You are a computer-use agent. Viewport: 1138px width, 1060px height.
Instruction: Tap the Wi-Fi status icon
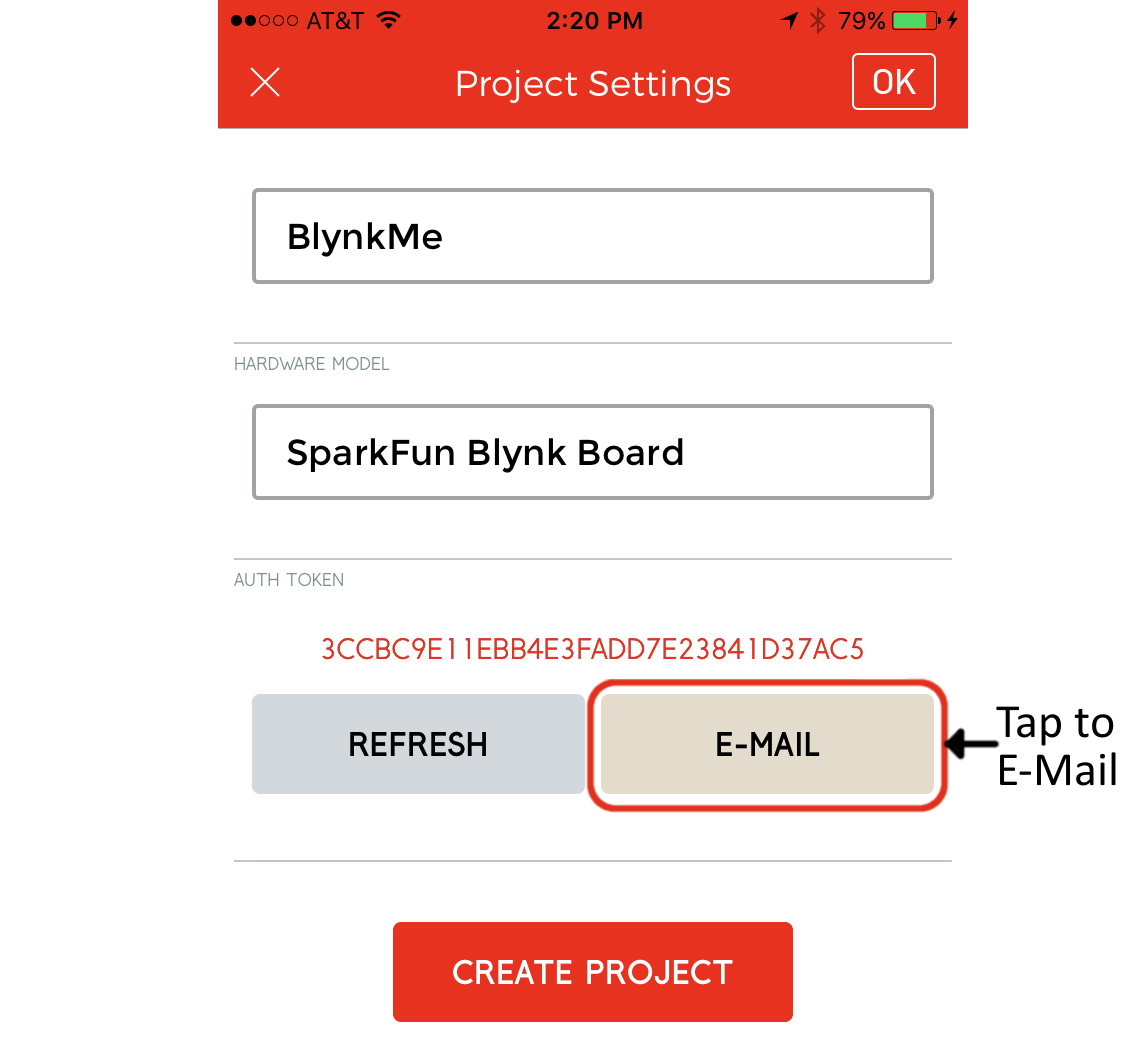point(389,20)
